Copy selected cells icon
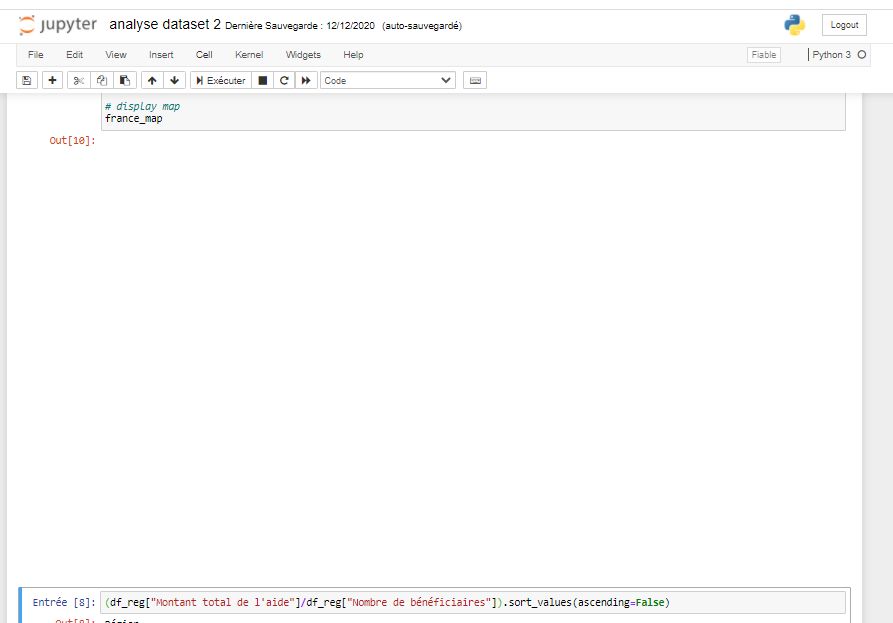This screenshot has height=623, width=893. click(102, 80)
